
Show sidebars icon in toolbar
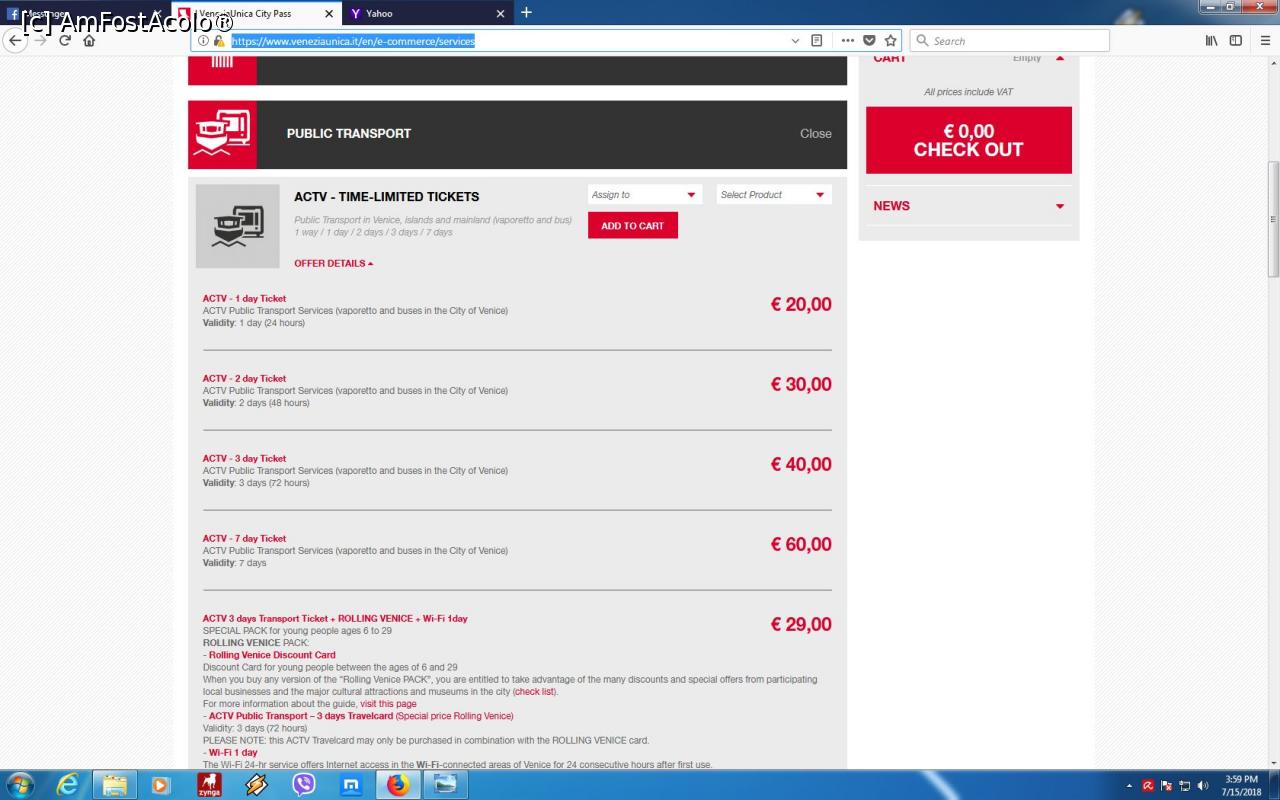click(x=1236, y=41)
